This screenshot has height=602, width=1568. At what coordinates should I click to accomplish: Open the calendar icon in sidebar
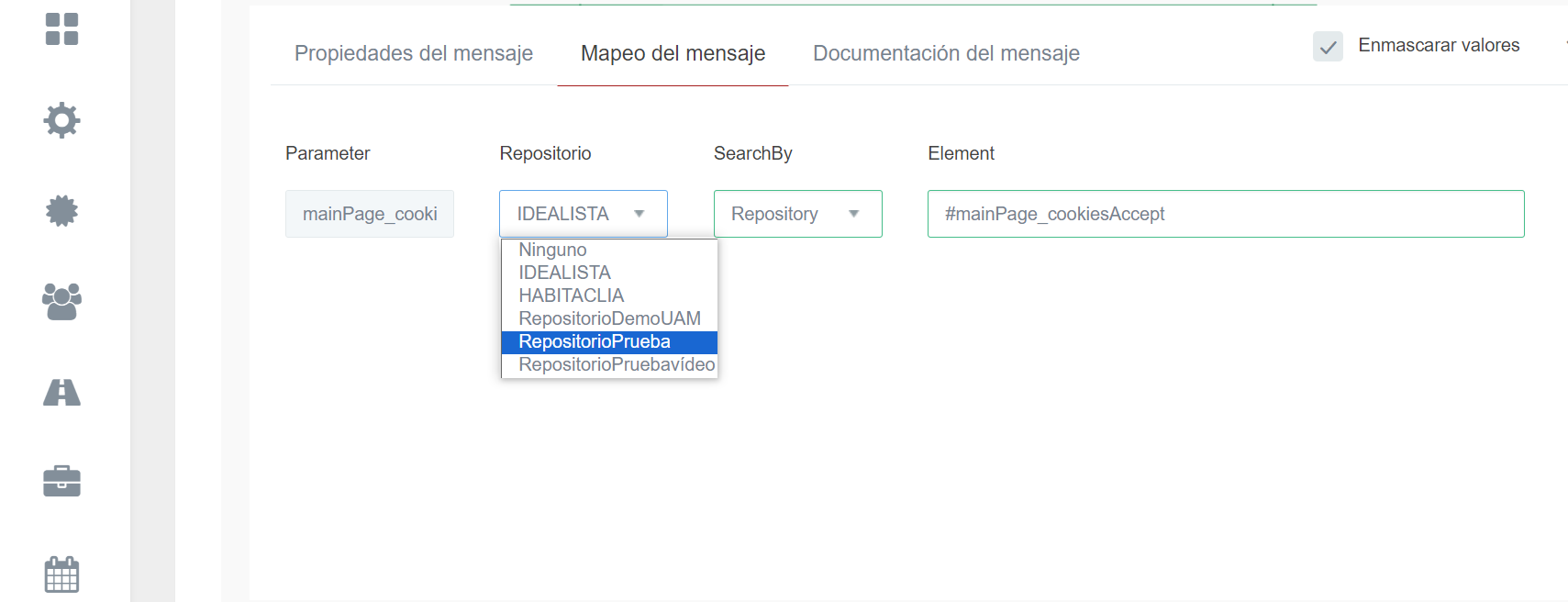coord(61,574)
